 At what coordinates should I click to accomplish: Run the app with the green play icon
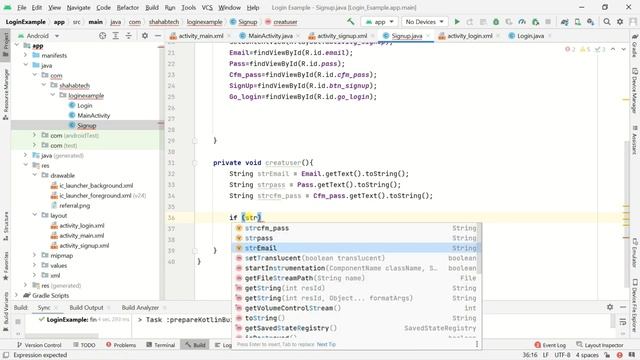[x=457, y=22]
